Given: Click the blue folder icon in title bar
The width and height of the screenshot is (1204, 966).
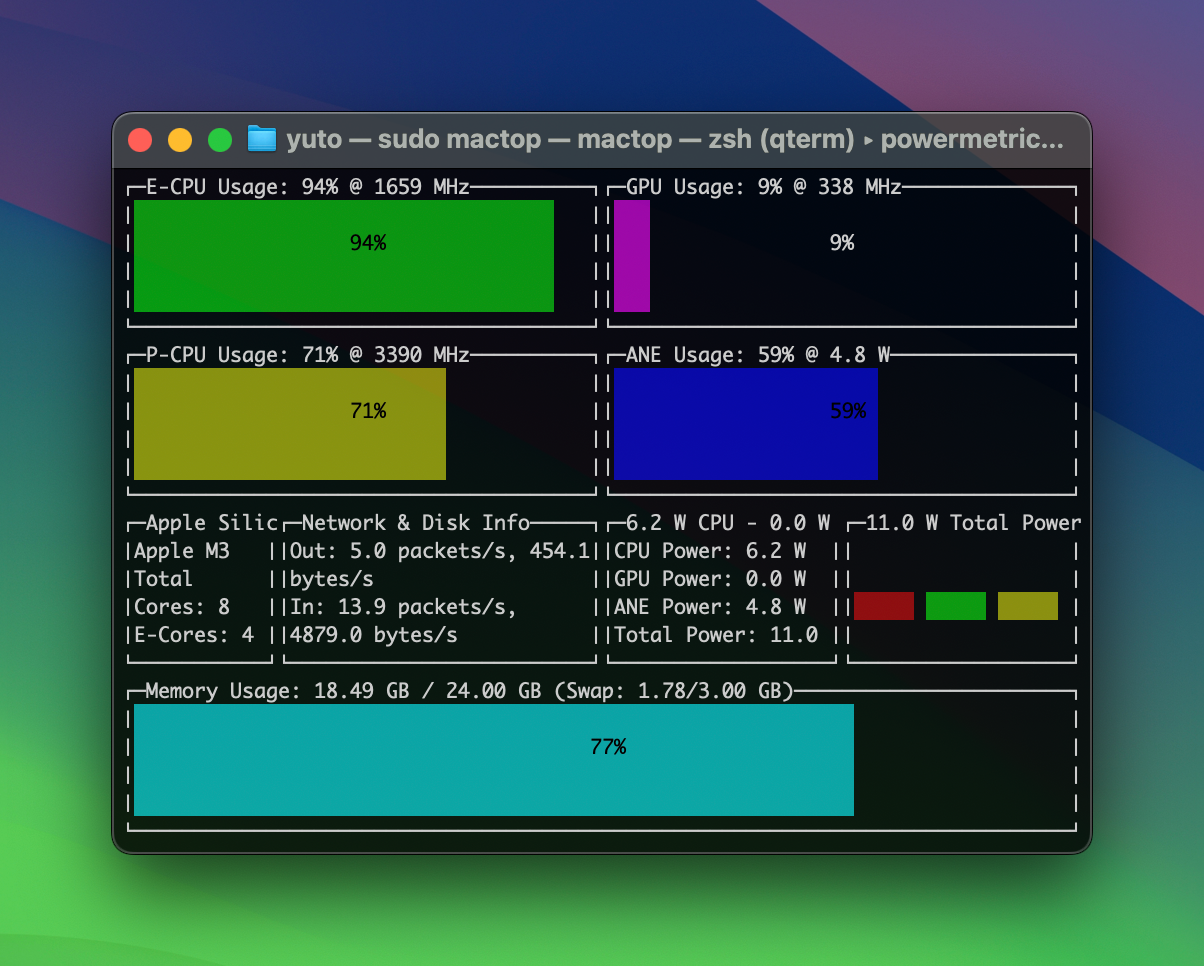Looking at the screenshot, I should (x=261, y=139).
